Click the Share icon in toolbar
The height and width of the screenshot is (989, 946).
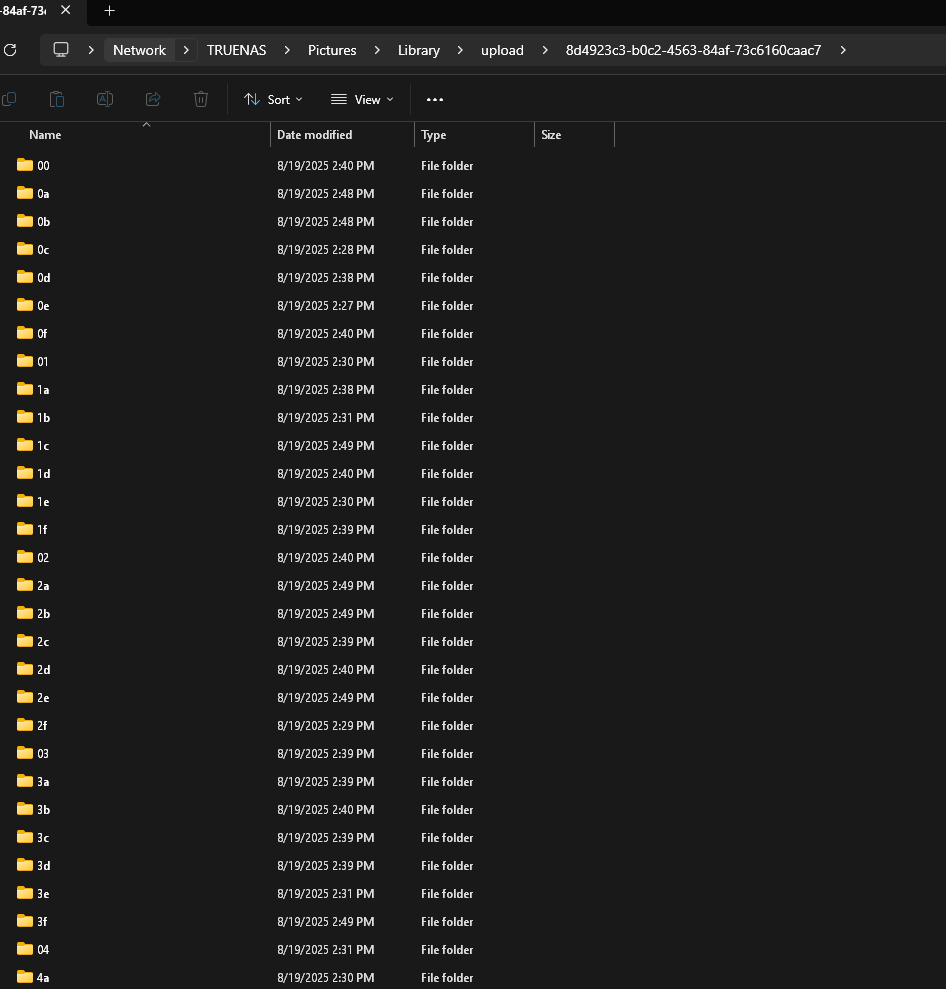(153, 99)
